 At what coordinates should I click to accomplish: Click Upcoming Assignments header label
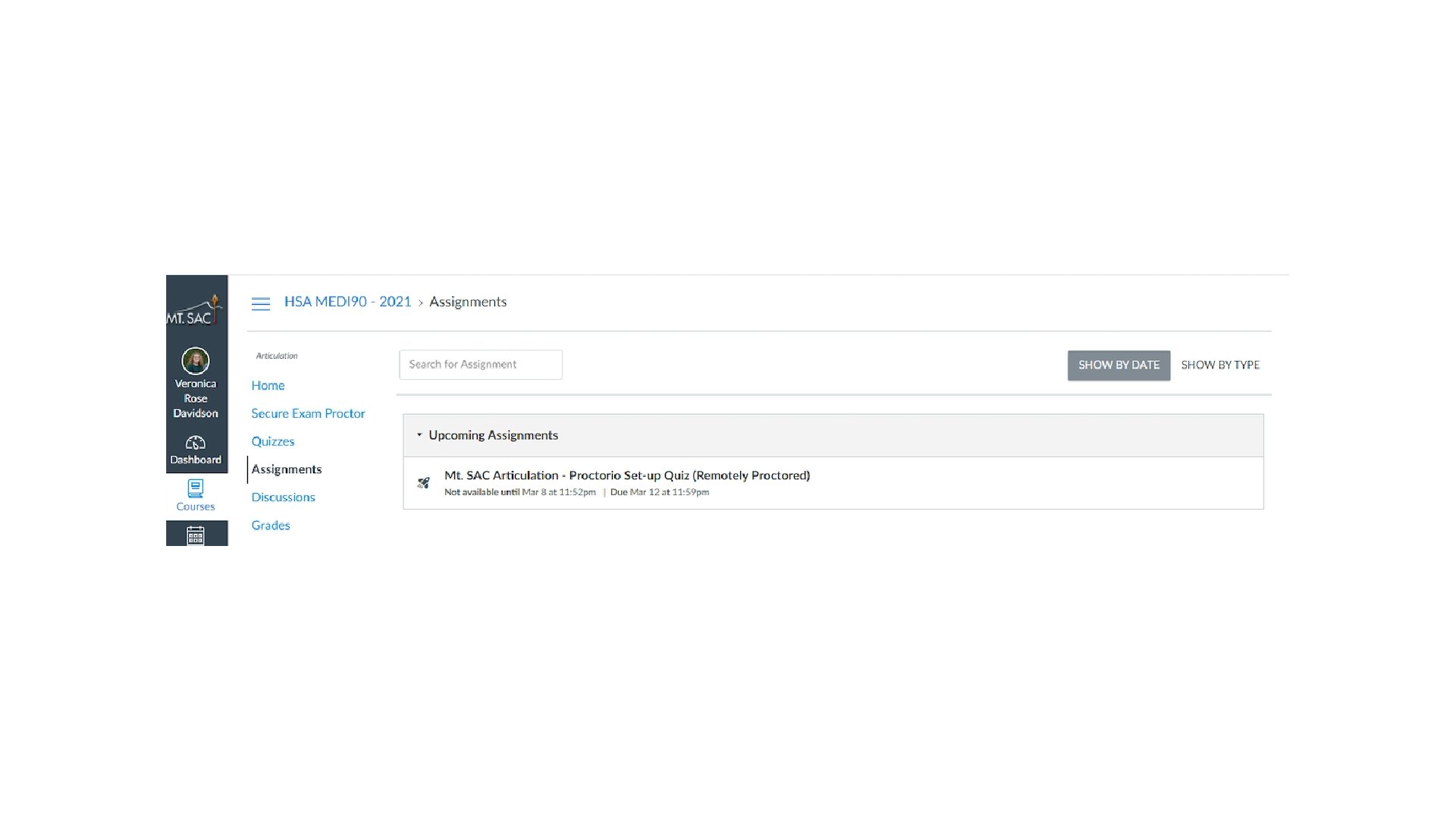coord(493,435)
